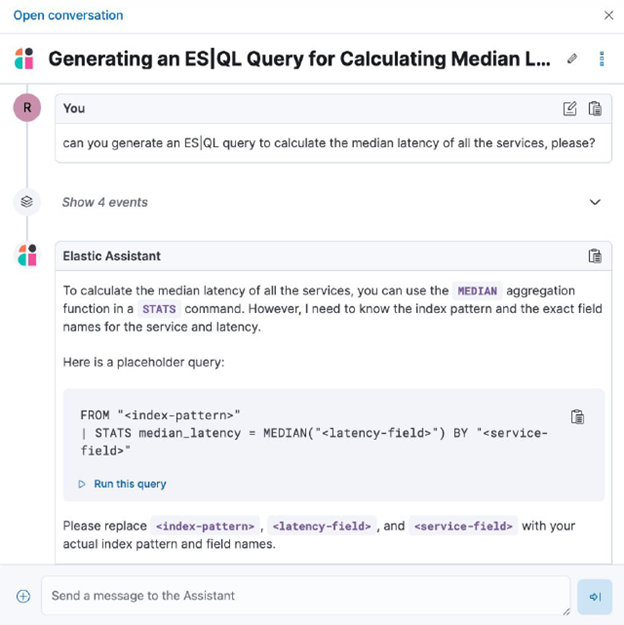624x625 pixels.
Task: Copy the Elastic Assistant reply to clipboard
Action: tap(595, 256)
